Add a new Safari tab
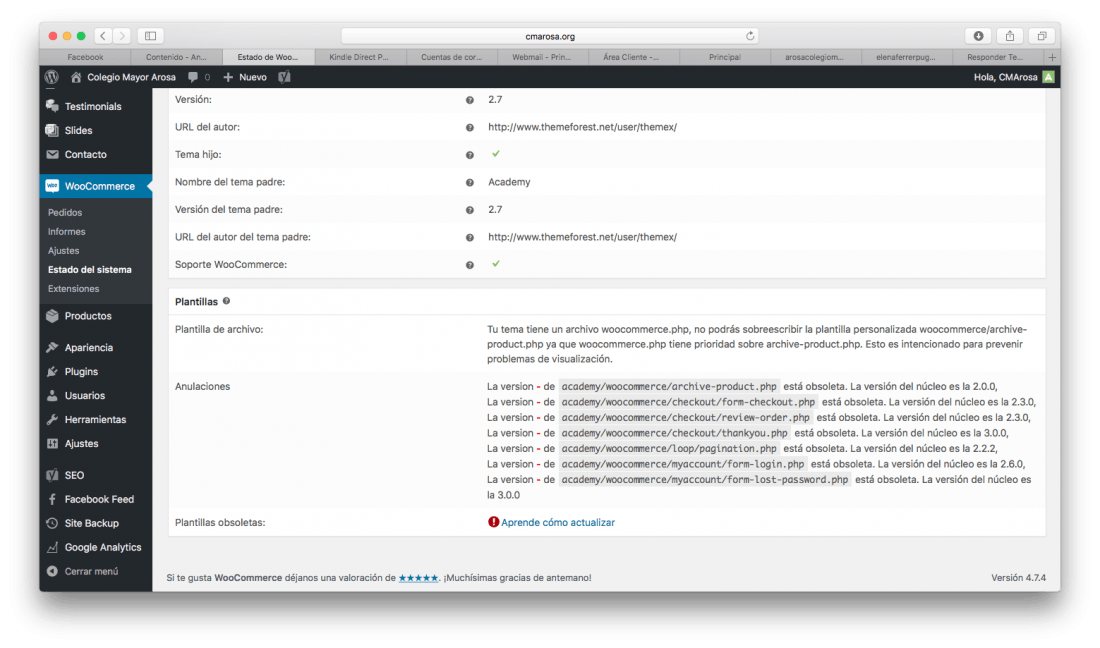The image size is (1100, 648). (1052, 57)
